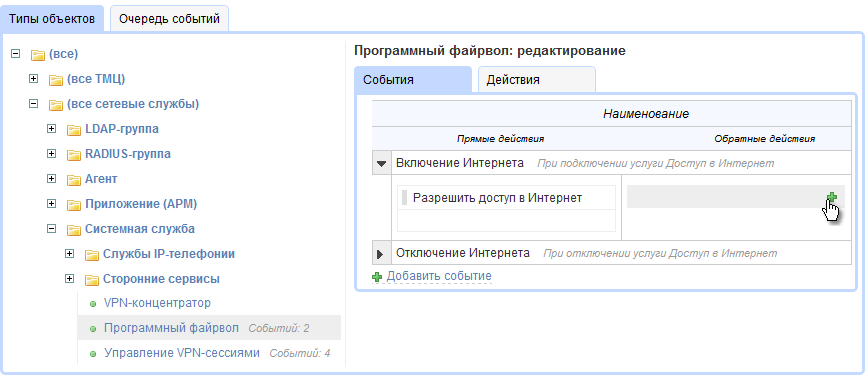Select the (все) tree item

point(63,54)
